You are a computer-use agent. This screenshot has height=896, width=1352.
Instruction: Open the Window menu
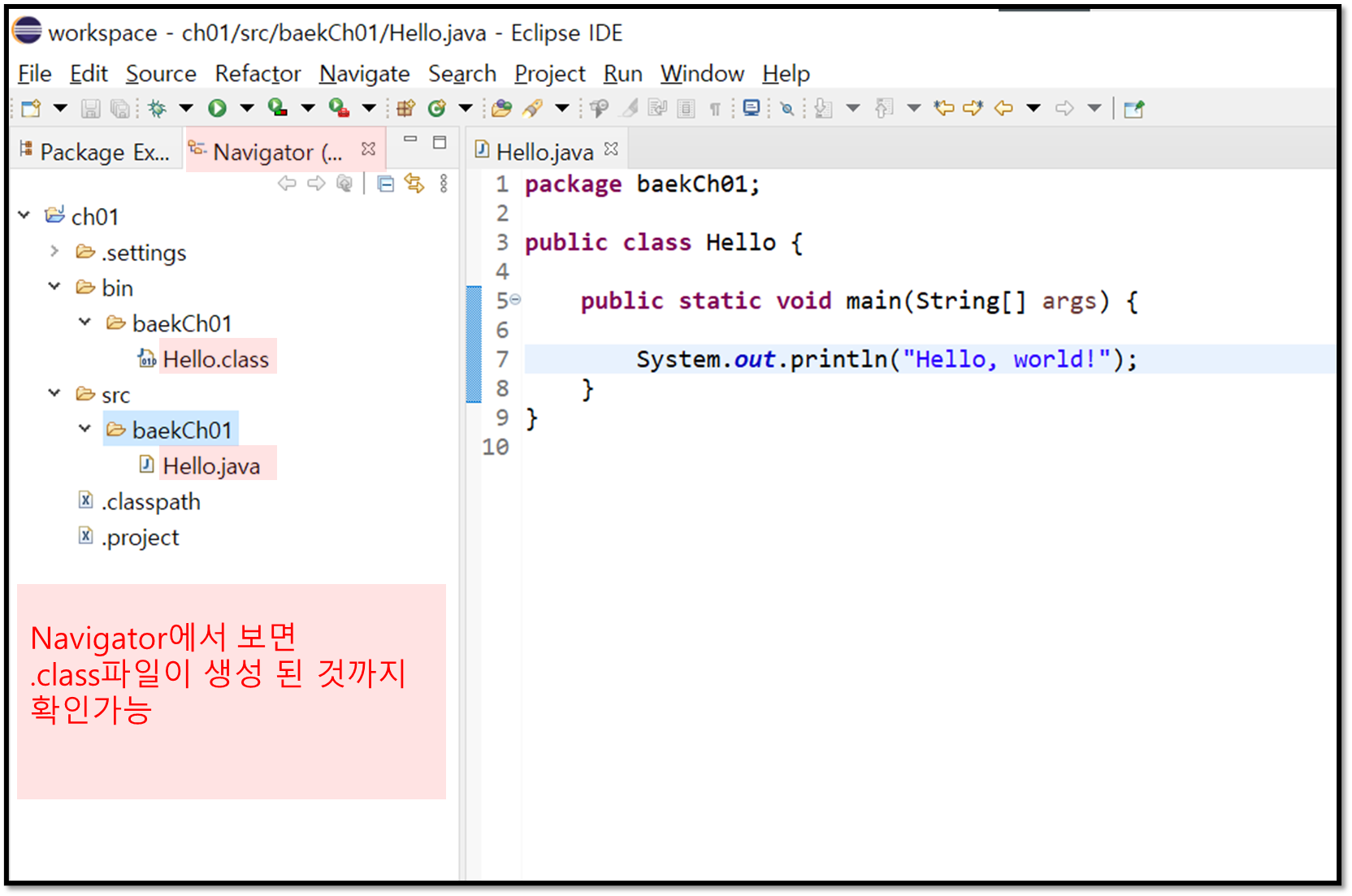702,74
